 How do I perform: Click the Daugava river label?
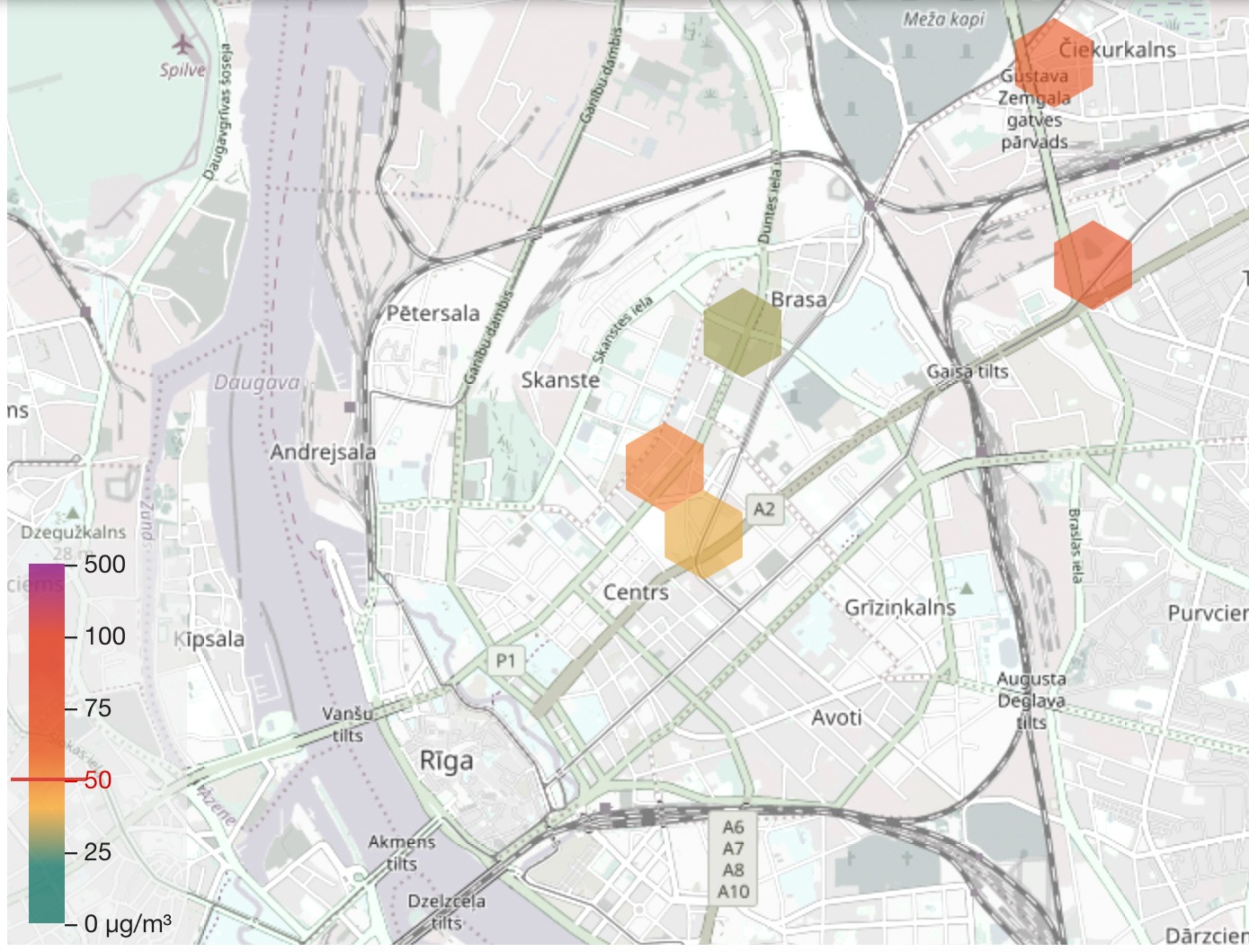click(x=256, y=384)
